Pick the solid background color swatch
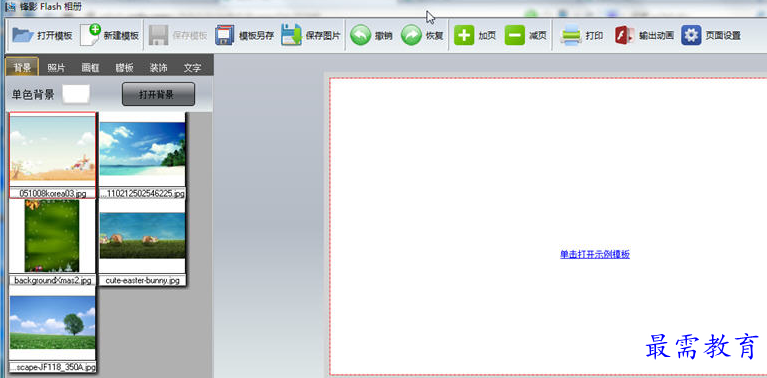Image resolution: width=767 pixels, height=378 pixels. point(76,94)
